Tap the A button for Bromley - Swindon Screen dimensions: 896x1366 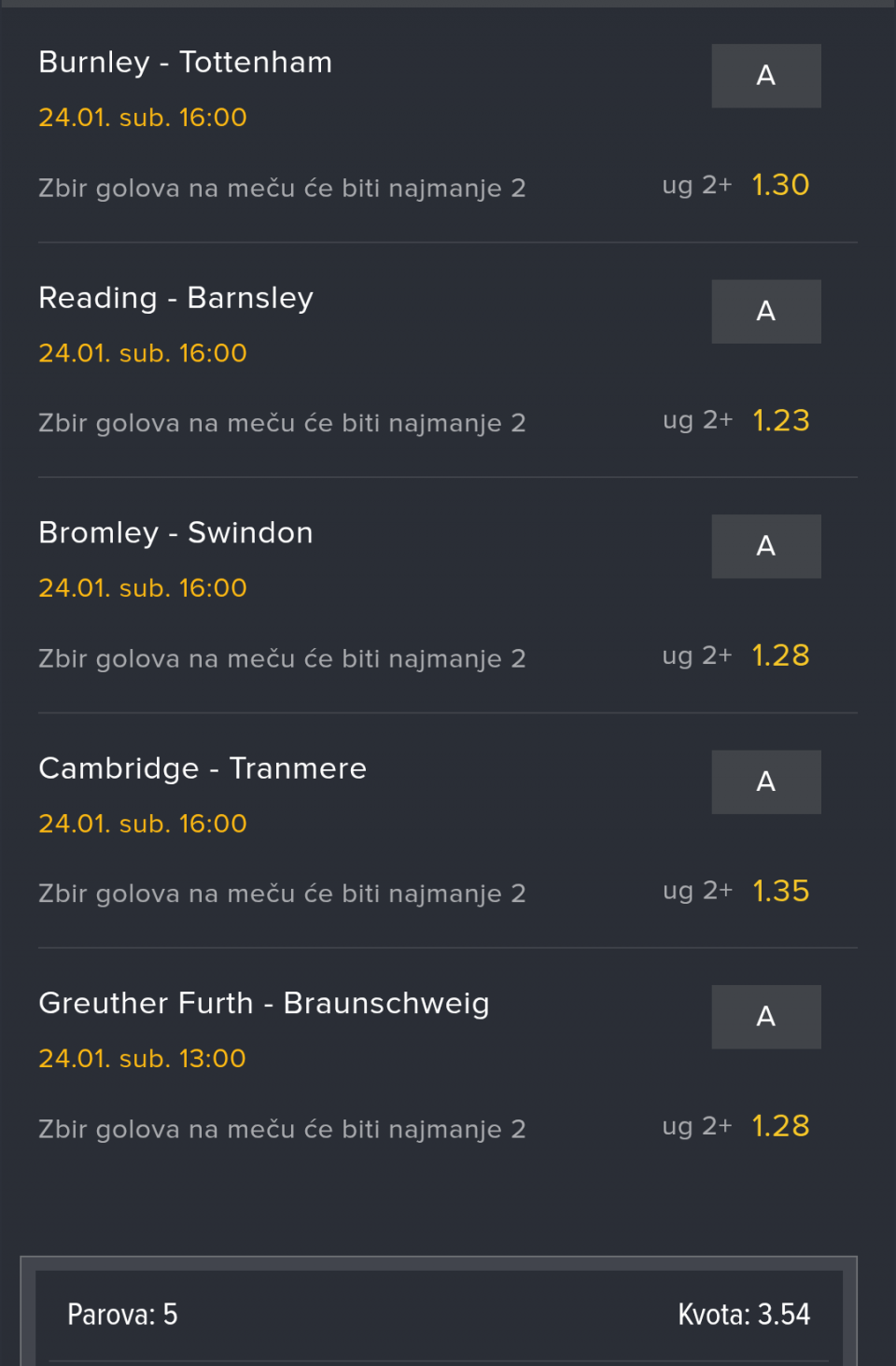765,546
